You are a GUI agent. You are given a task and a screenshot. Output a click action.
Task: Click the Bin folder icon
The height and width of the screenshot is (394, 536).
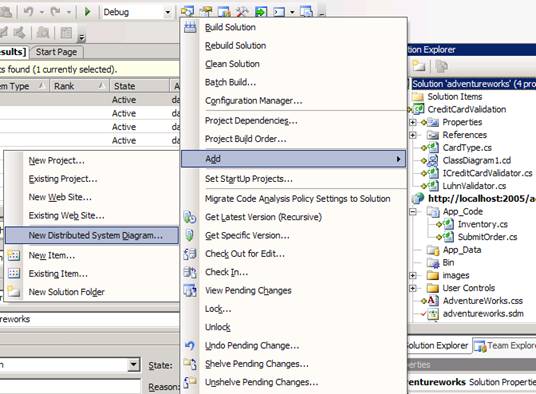pos(433,263)
